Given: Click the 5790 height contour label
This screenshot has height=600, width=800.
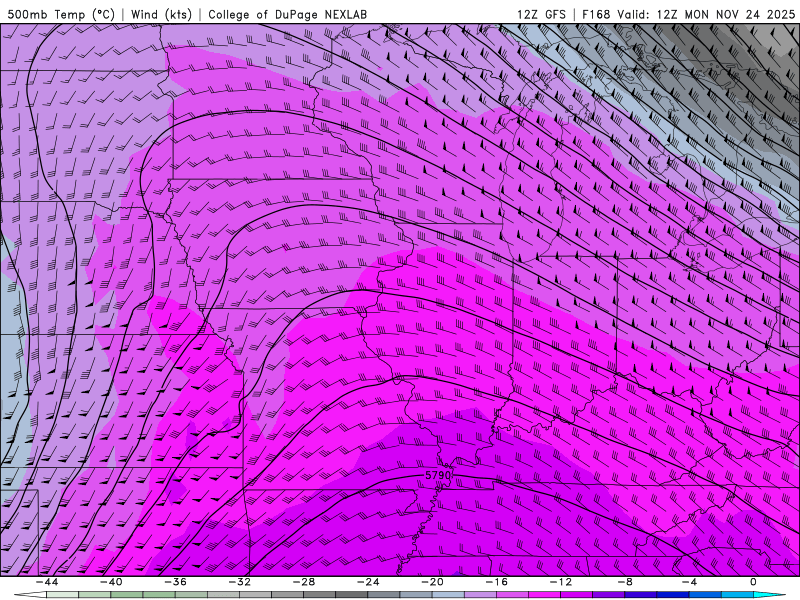Looking at the screenshot, I should (438, 476).
